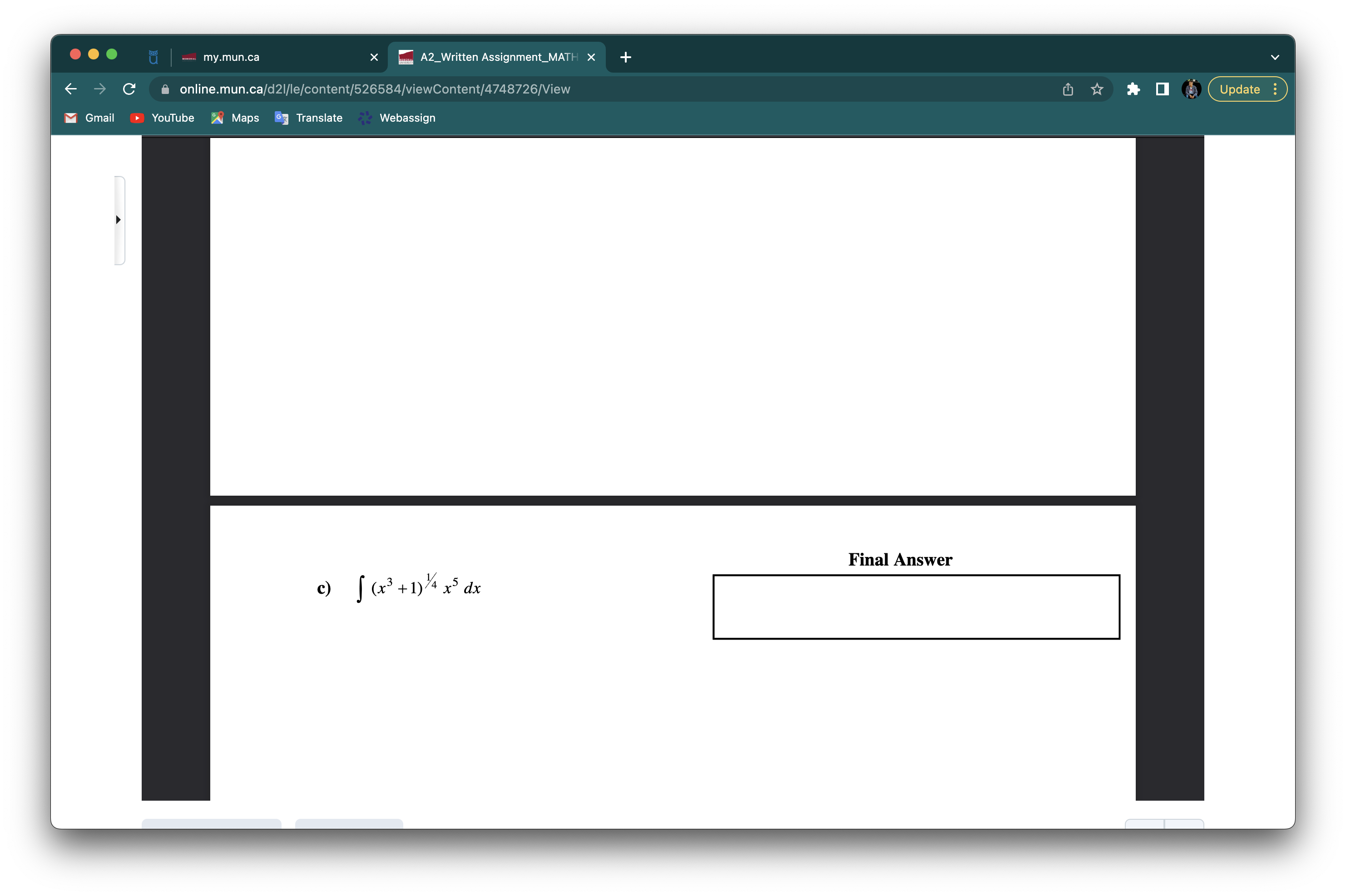Click the owl extension icon near the tabs
1346x896 pixels.
coord(152,57)
